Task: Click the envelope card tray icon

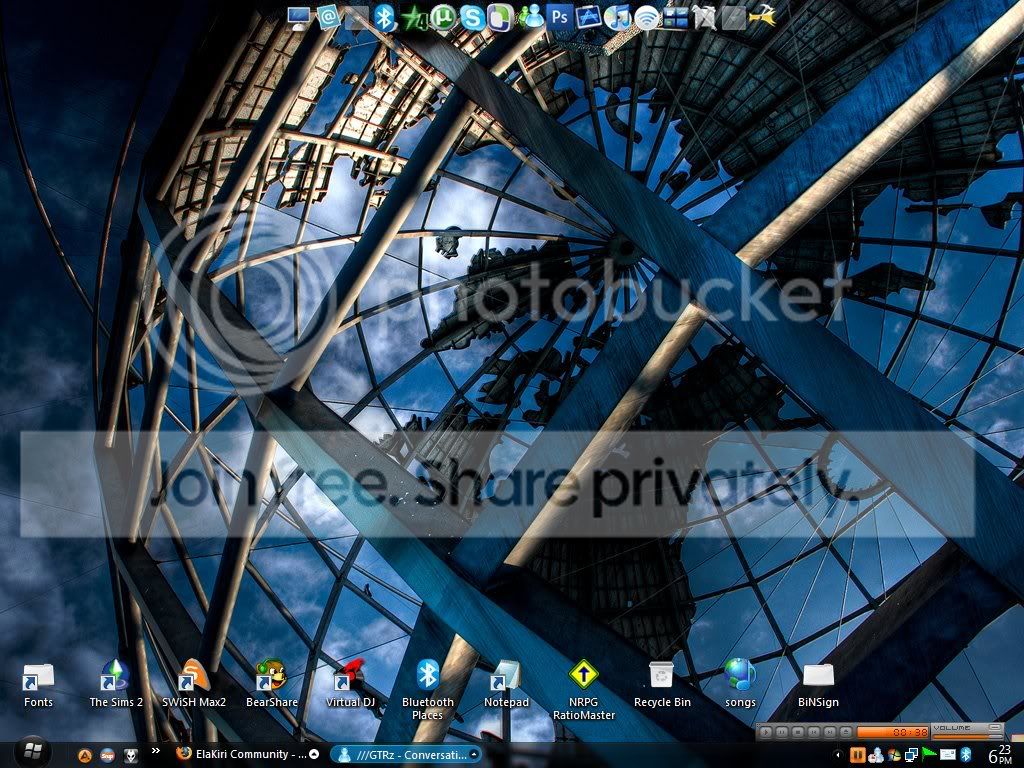Action: 948,755
